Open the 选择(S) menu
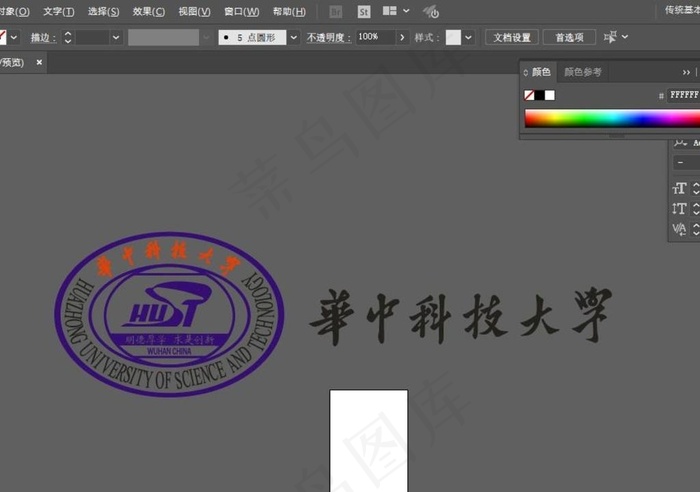 point(103,12)
